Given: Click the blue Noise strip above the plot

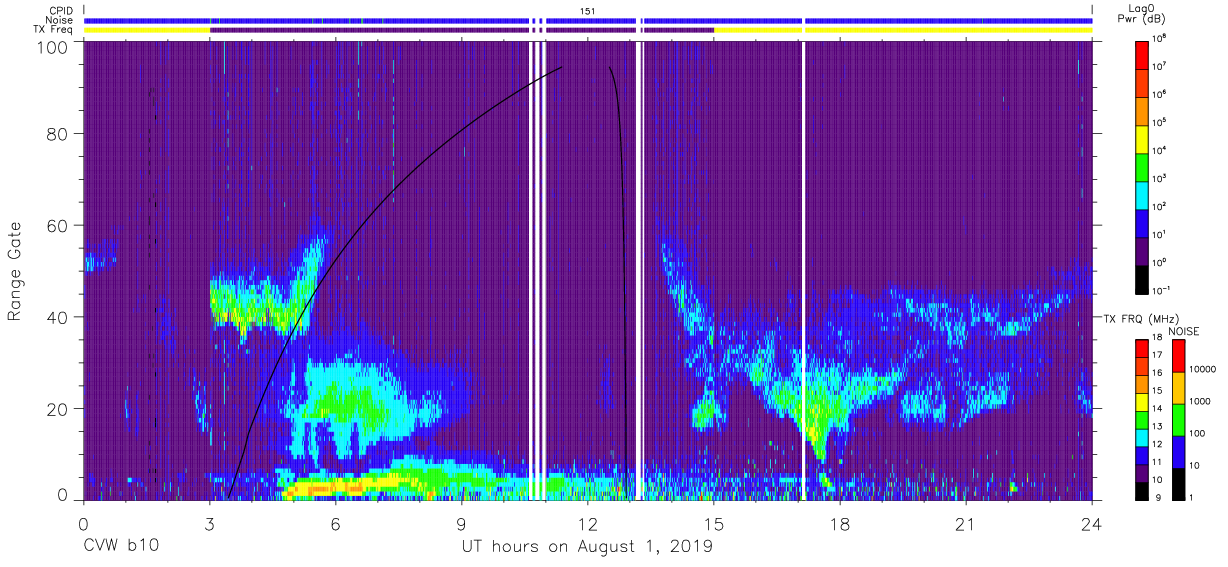Looking at the screenshot, I should (588, 20).
